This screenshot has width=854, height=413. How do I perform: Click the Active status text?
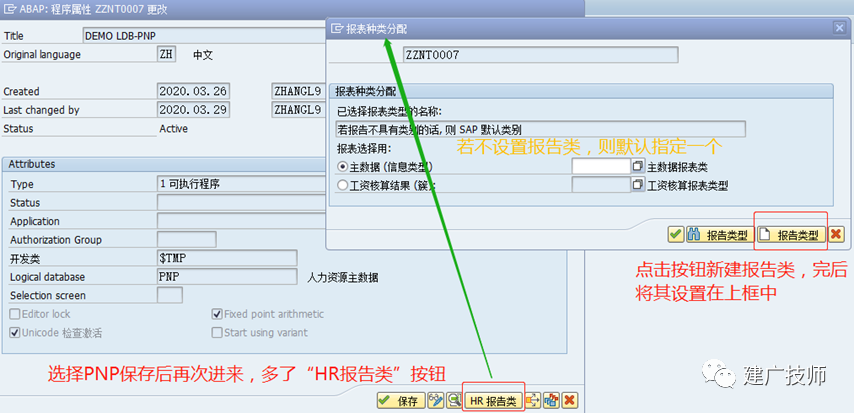click(x=174, y=129)
